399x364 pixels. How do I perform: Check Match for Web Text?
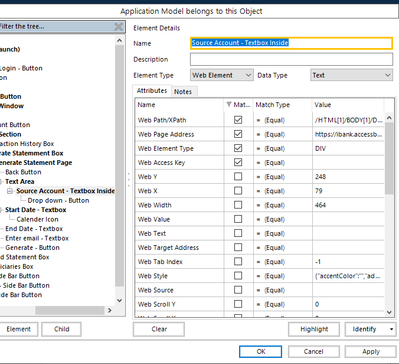[238, 233]
